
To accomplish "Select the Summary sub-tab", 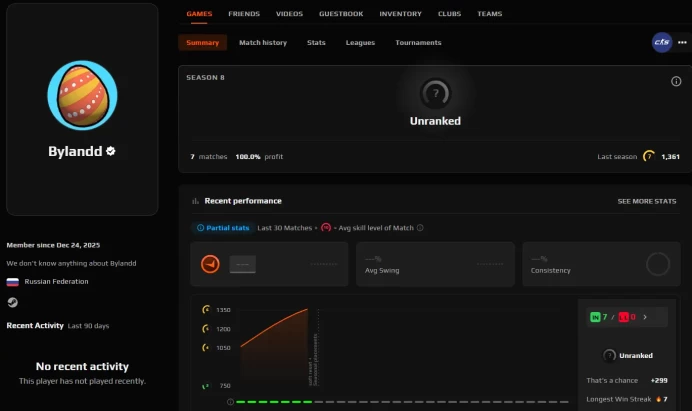I will (203, 42).
